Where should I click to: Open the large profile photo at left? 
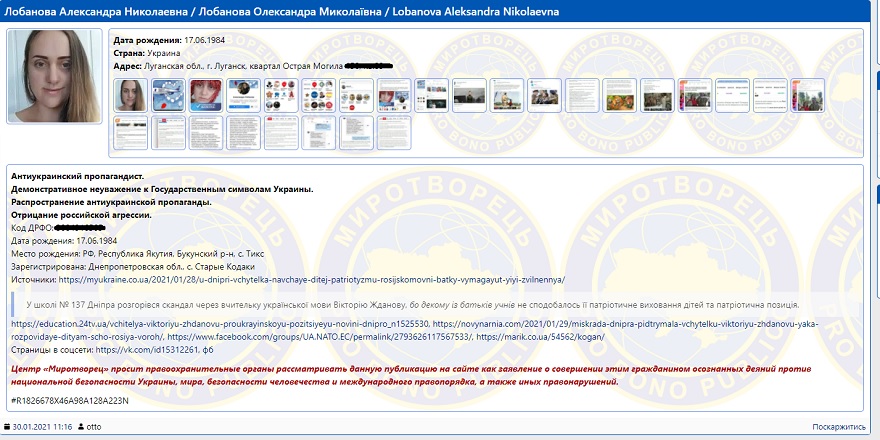point(54,76)
